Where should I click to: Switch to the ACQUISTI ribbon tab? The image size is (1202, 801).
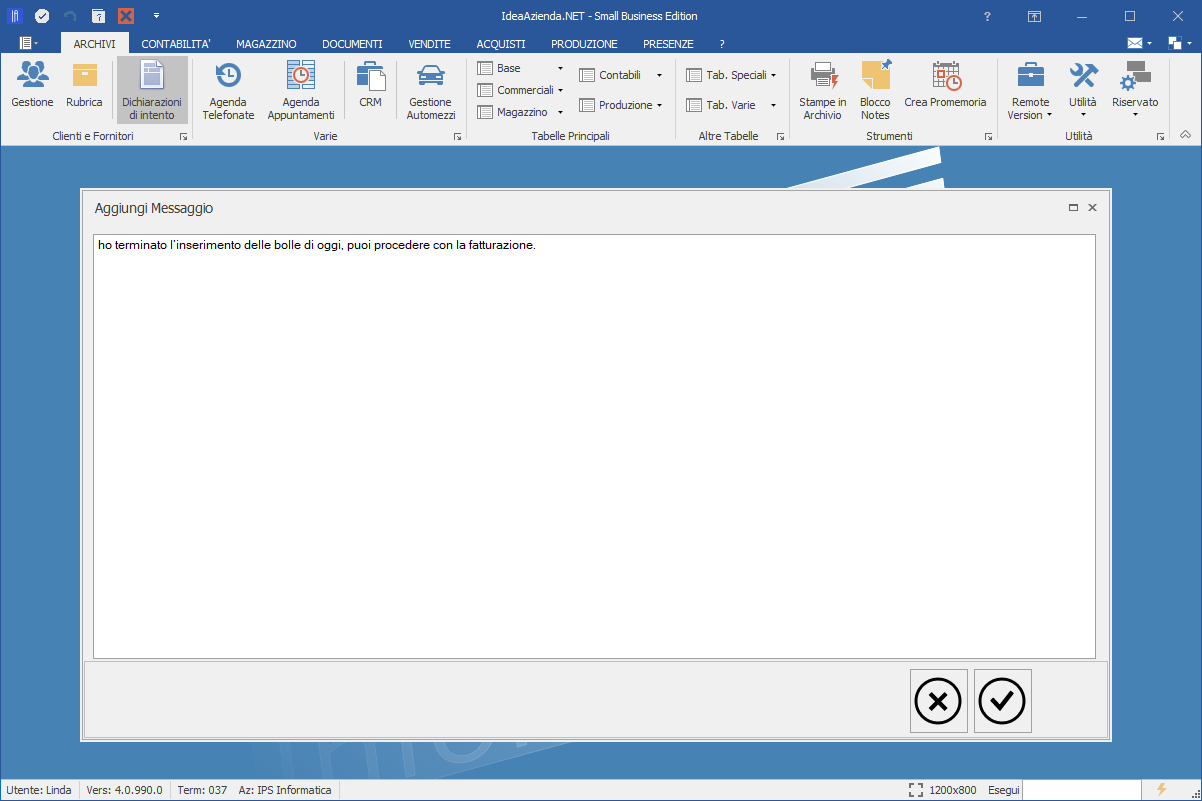pyautogui.click(x=501, y=44)
